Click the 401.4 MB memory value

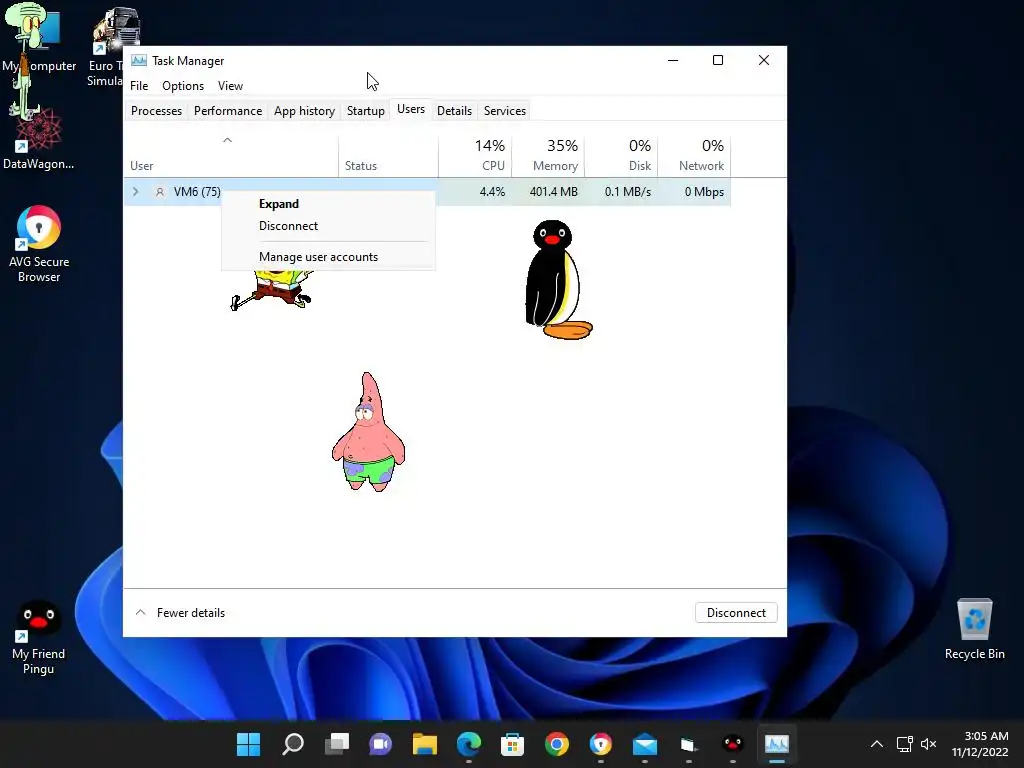click(554, 192)
